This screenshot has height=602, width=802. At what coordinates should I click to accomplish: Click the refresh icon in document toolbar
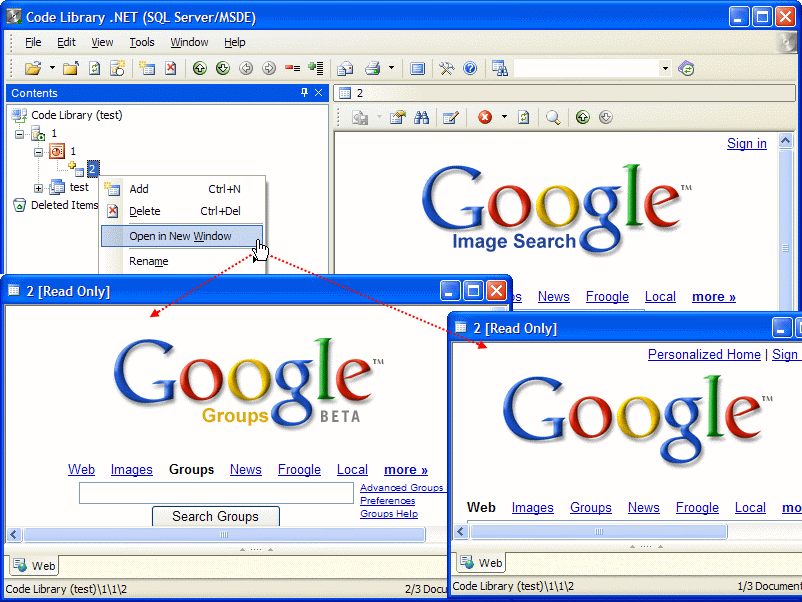click(523, 118)
